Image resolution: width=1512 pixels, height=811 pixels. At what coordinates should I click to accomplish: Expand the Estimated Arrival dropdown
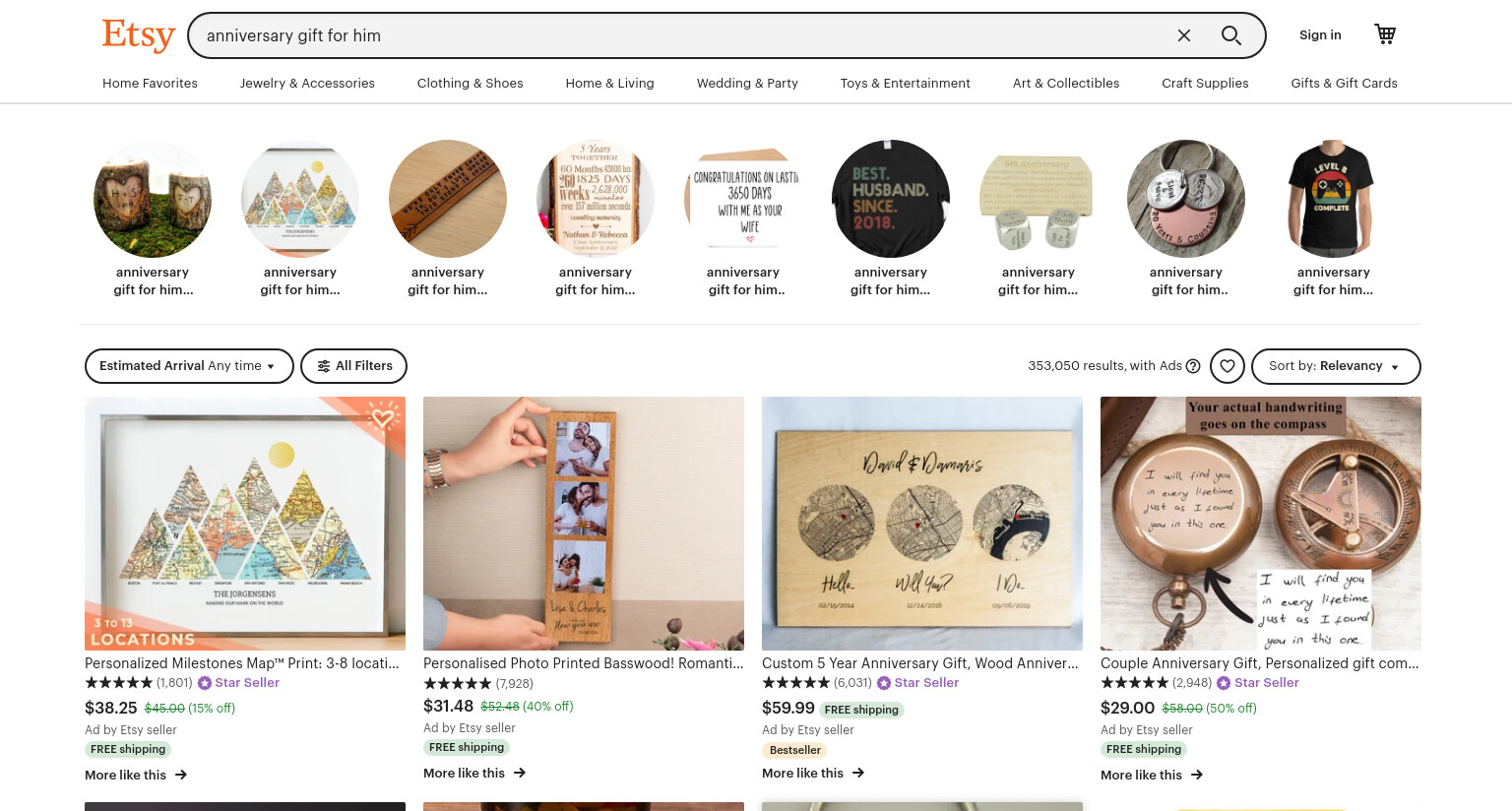(189, 366)
